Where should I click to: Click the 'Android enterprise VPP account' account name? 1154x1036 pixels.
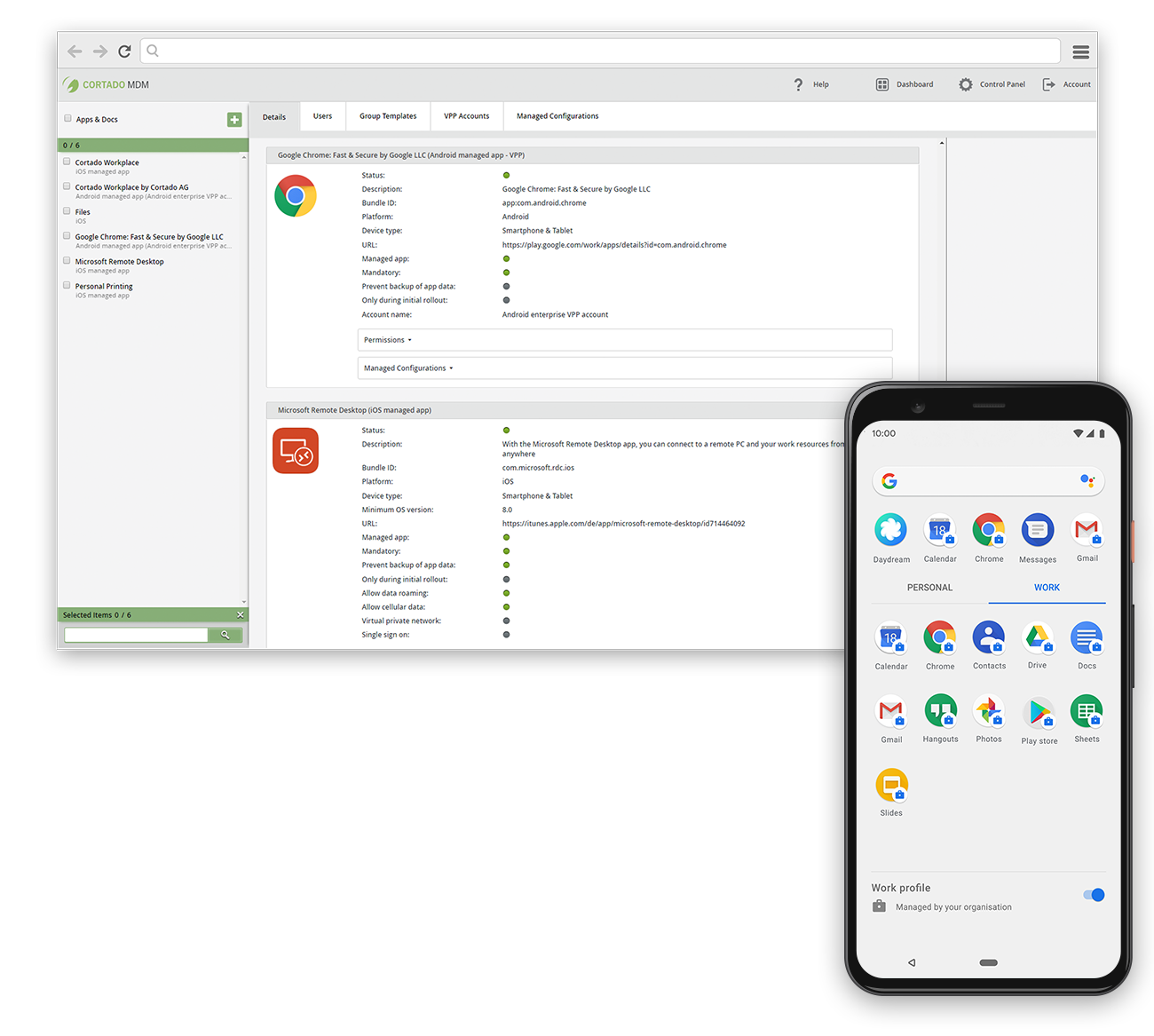[x=556, y=314]
